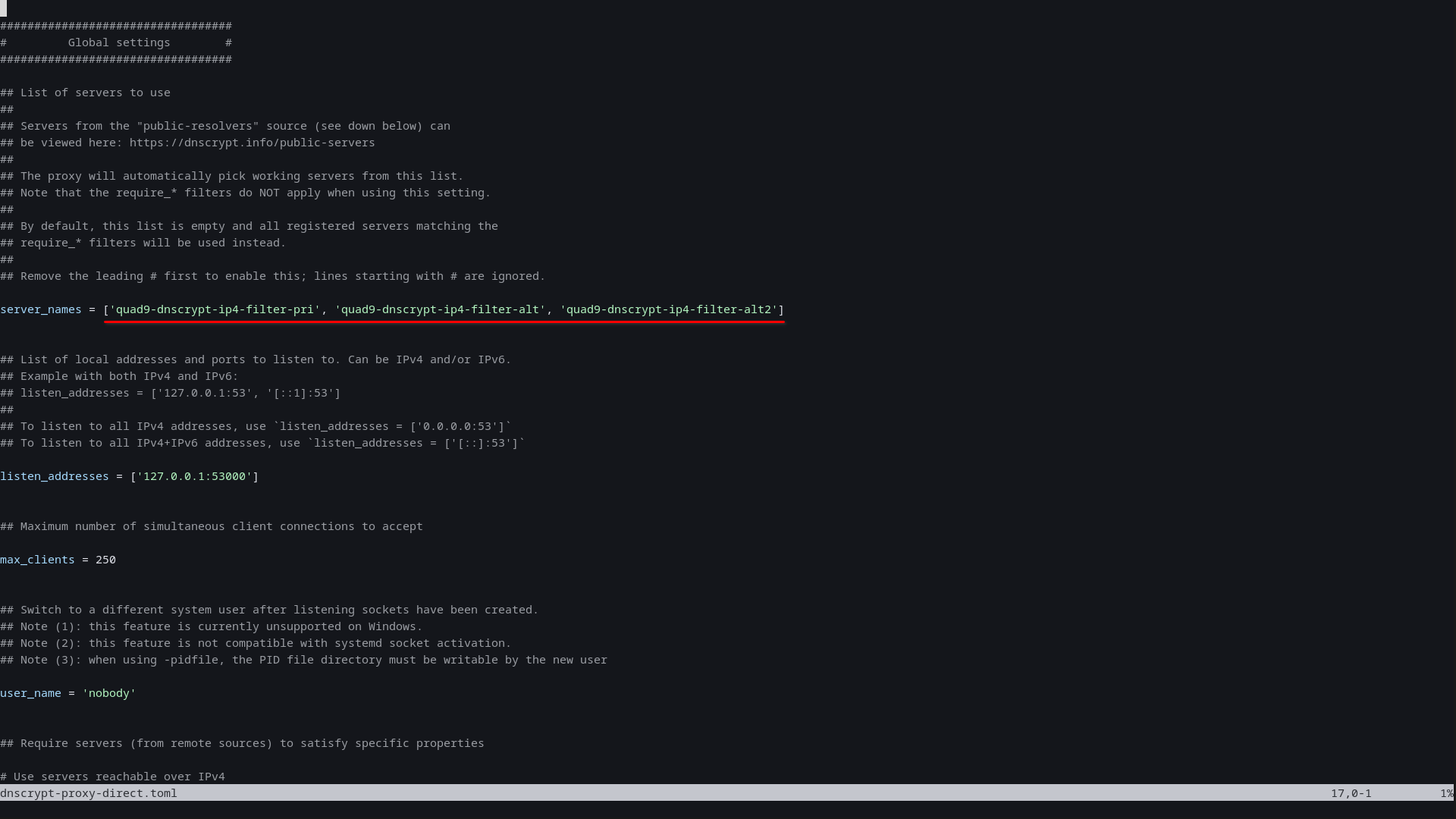Viewport: 1456px width, 819px height.
Task: Click the 'Require servers (from remote sources)' comment
Action: point(242,743)
